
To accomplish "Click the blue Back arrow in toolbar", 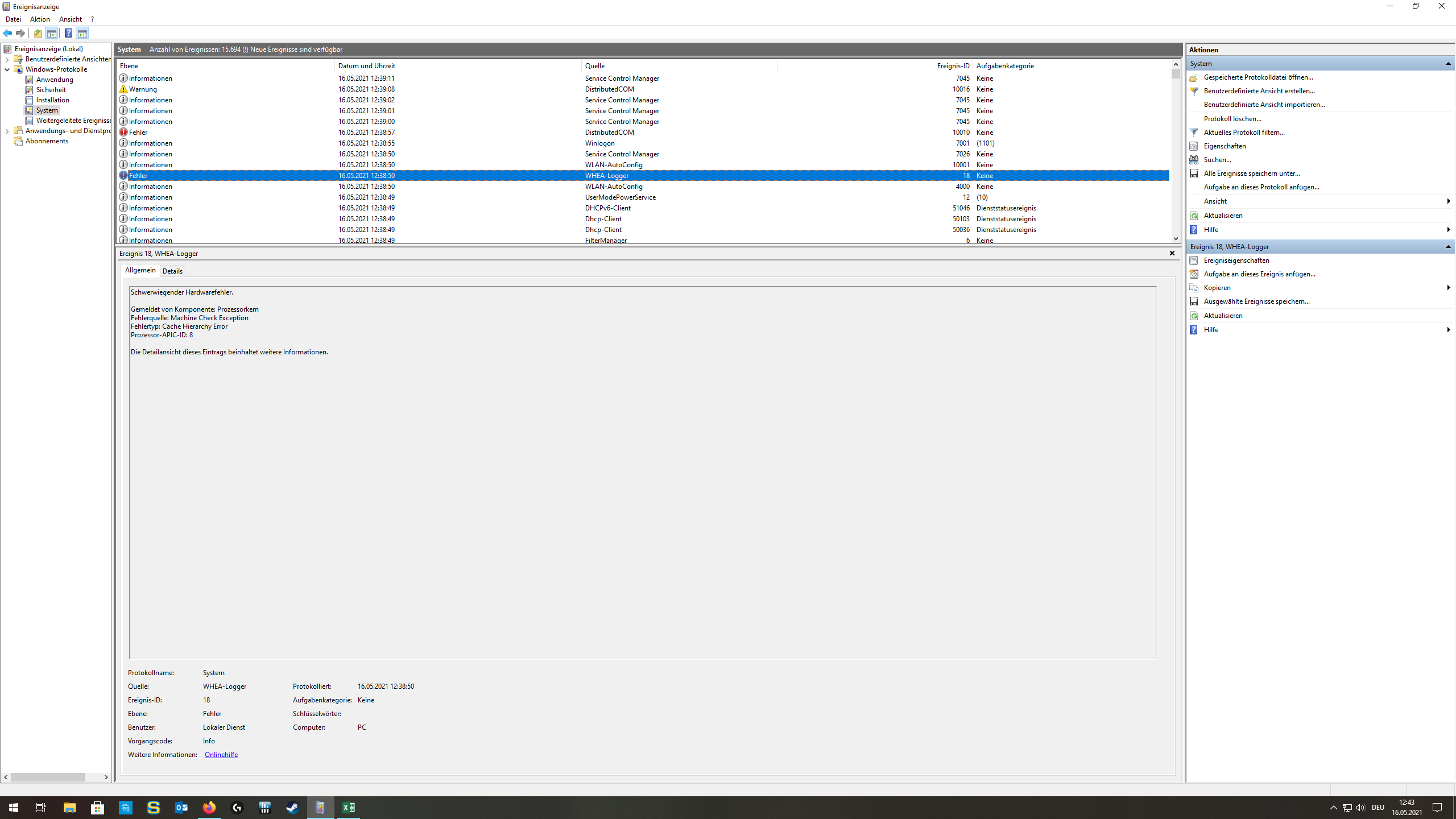I will (7, 33).
